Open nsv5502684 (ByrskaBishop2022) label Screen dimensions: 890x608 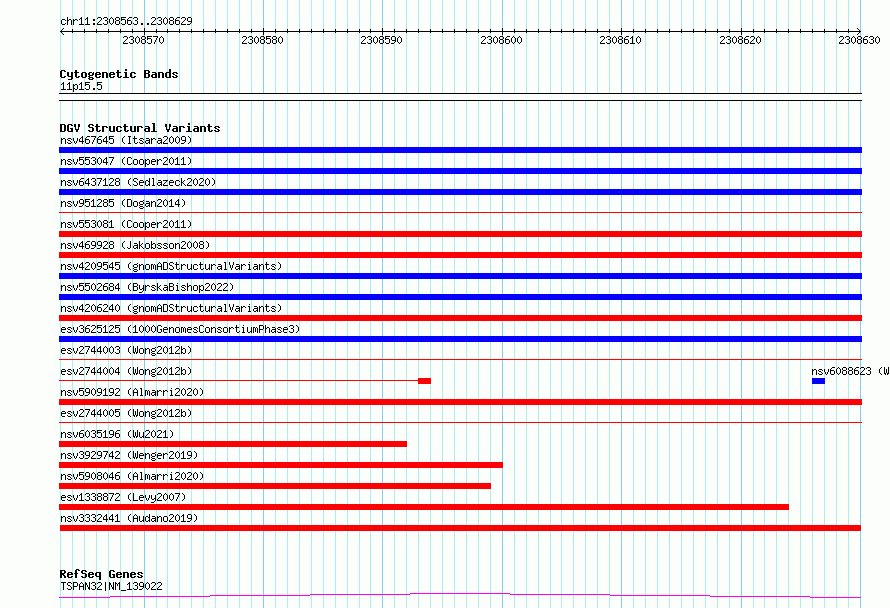[x=147, y=287]
